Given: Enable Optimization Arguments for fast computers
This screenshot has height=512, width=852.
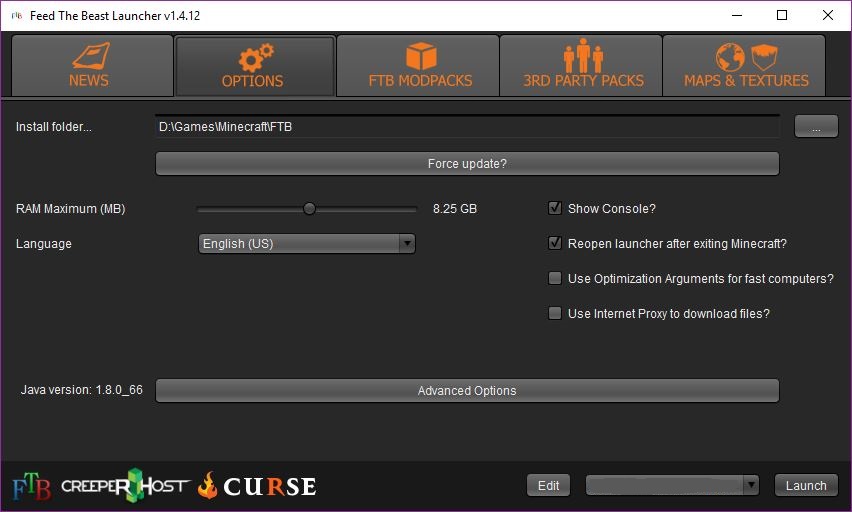Looking at the screenshot, I should tap(555, 278).
